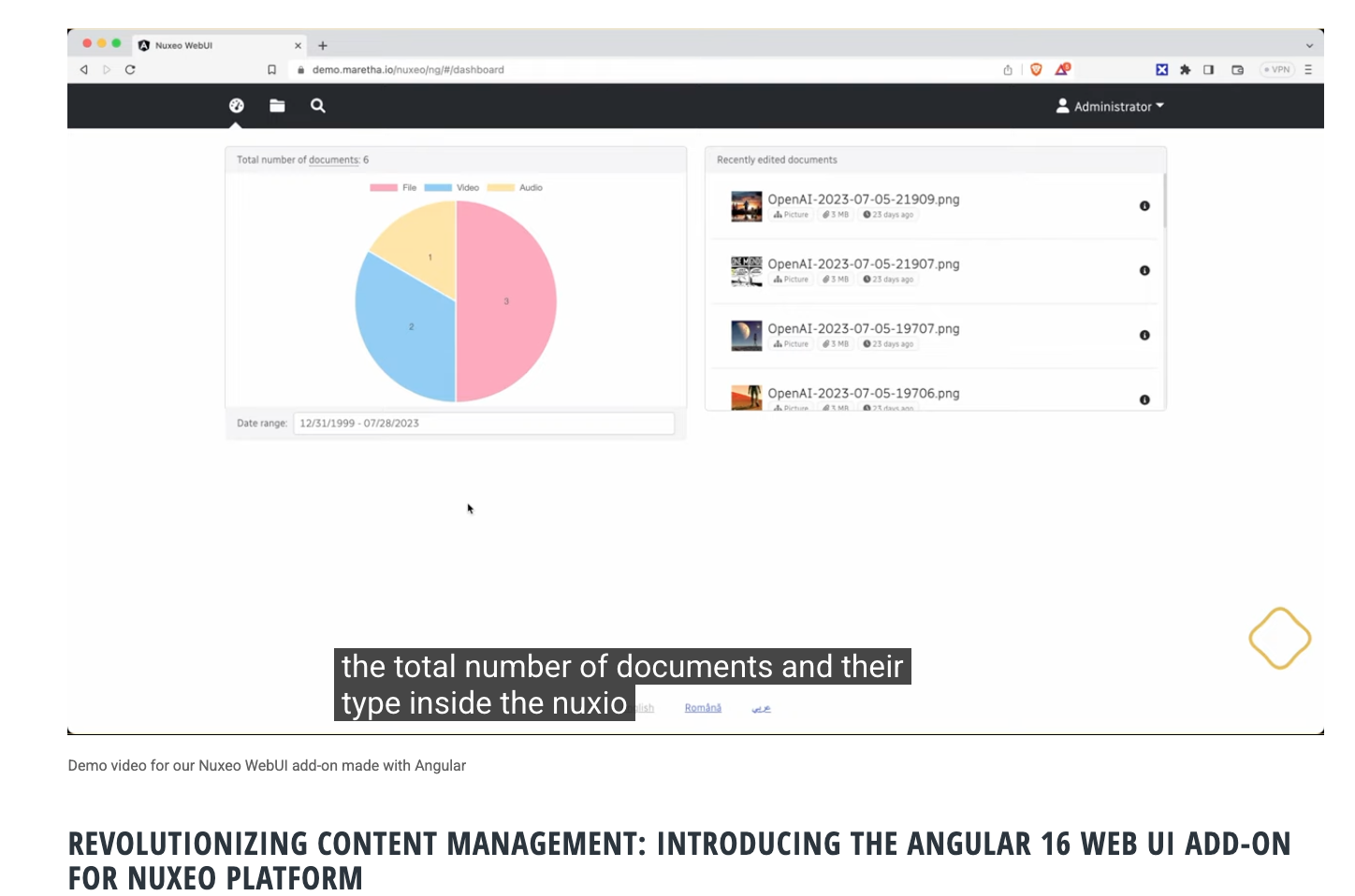
Task: Click the Date range input field
Action: [x=484, y=424]
